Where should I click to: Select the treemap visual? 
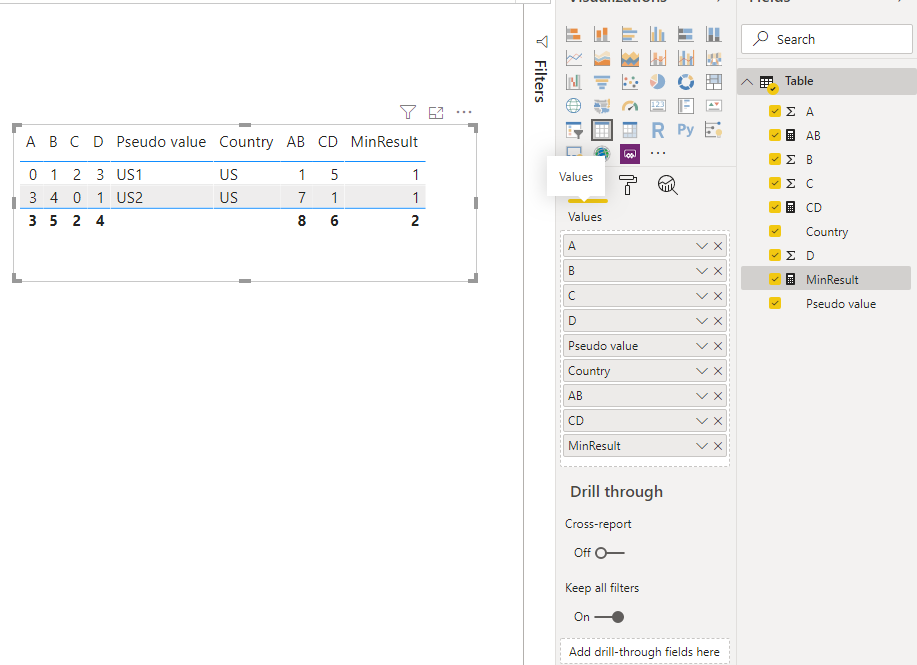pyautogui.click(x=713, y=82)
